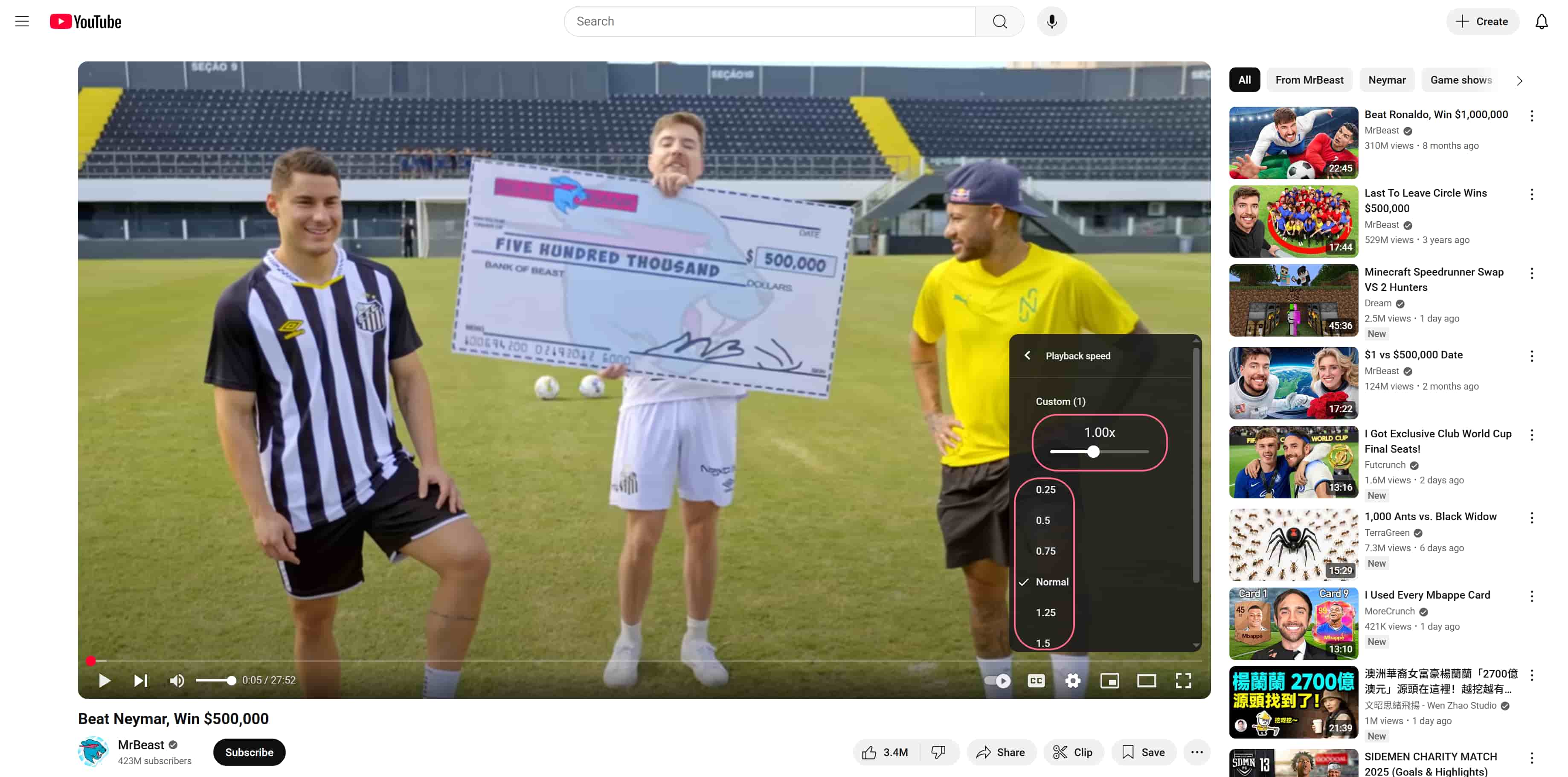
Task: Focus the Search input field
Action: tap(769, 21)
